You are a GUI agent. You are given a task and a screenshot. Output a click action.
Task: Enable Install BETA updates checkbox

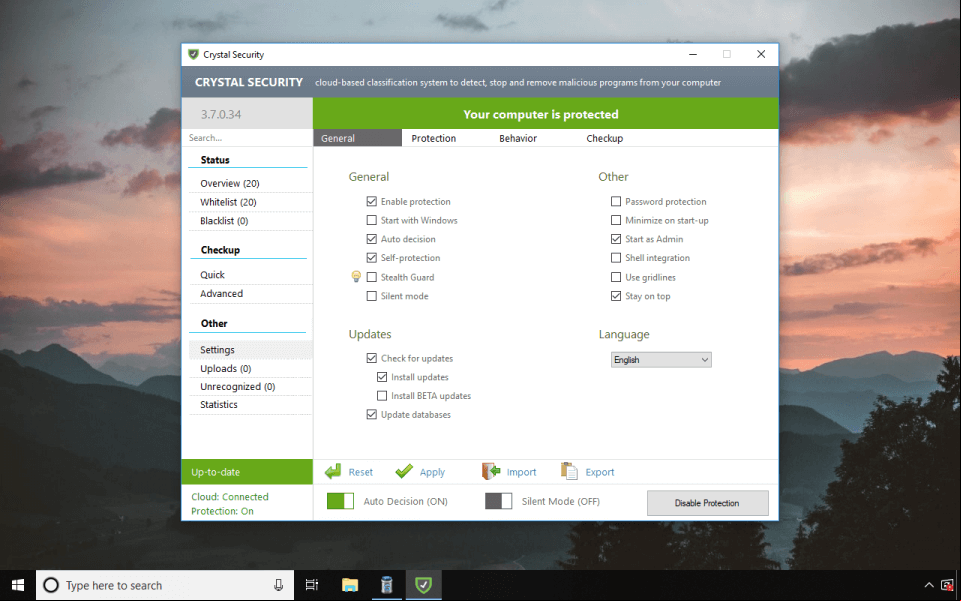click(x=382, y=396)
